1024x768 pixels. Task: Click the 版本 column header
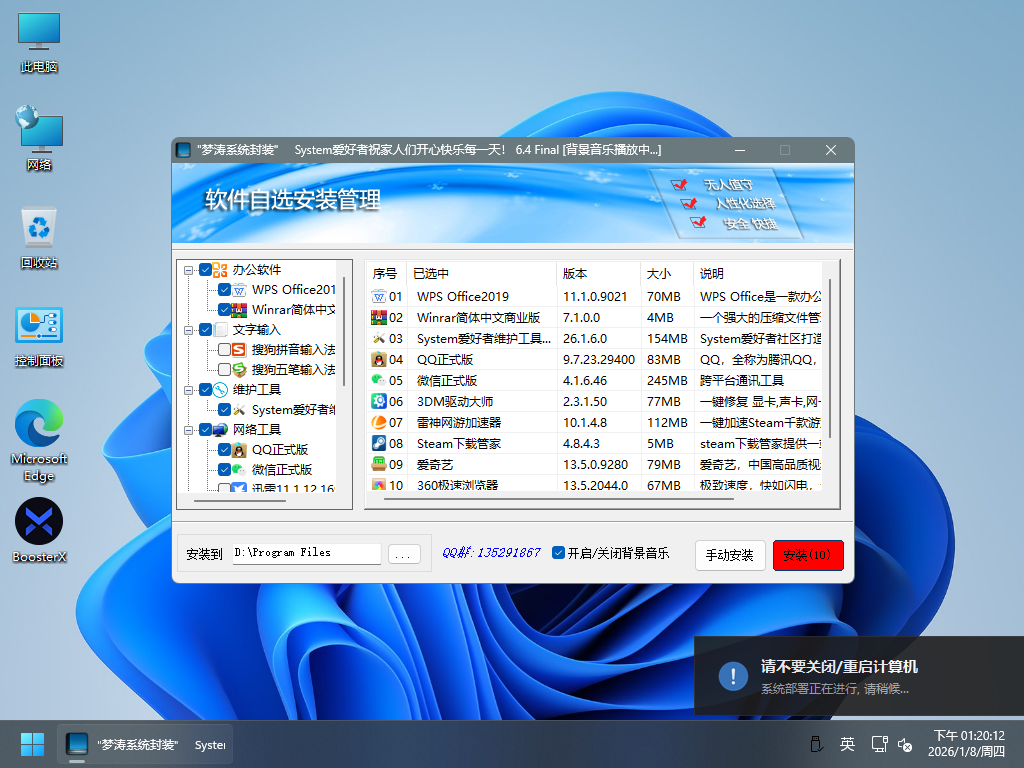(597, 273)
